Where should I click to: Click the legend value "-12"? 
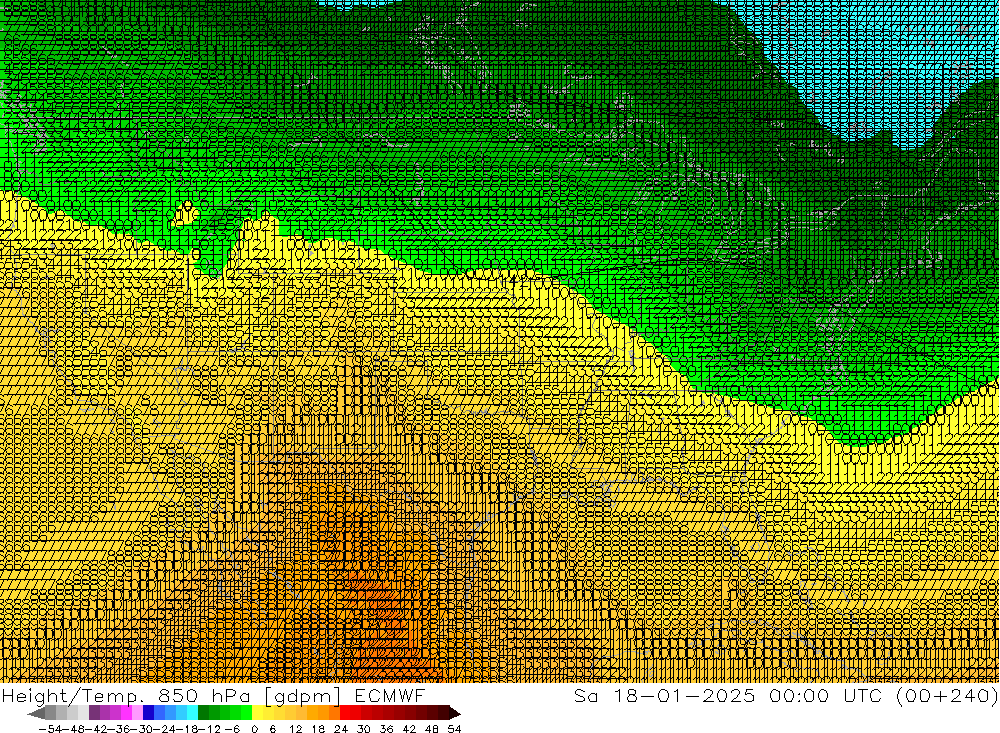click(x=209, y=729)
